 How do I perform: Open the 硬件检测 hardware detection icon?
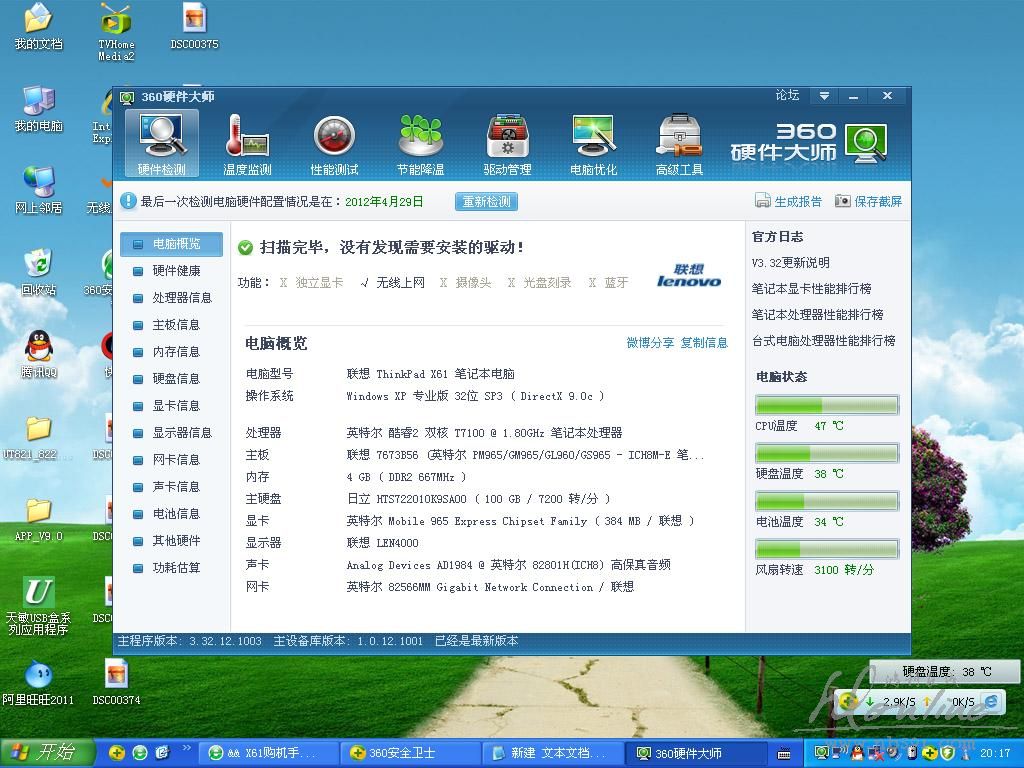161,143
